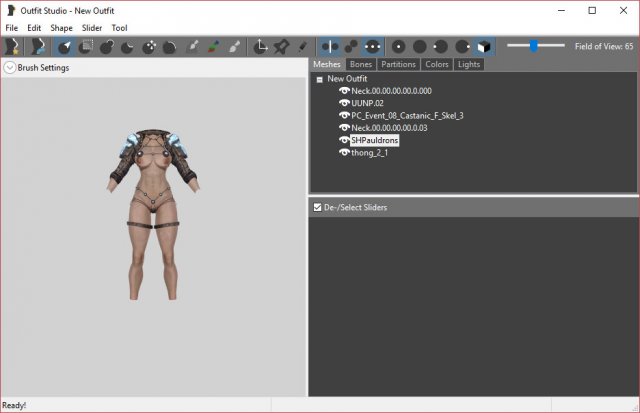Click the pushpin Pivot tool icon
This screenshot has height=413, width=640.
[x=282, y=46]
